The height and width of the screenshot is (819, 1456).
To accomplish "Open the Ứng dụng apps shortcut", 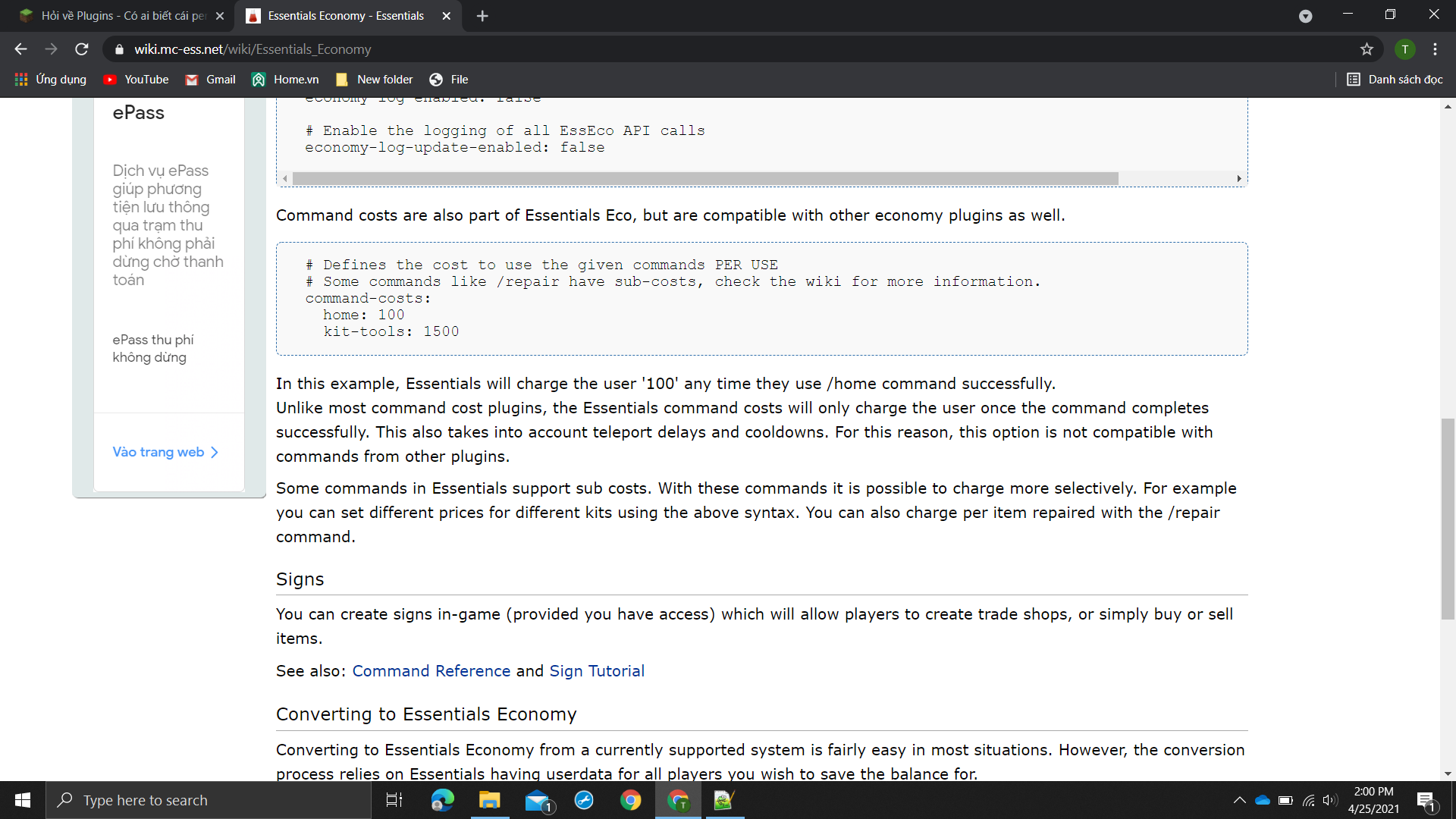I will [x=51, y=80].
